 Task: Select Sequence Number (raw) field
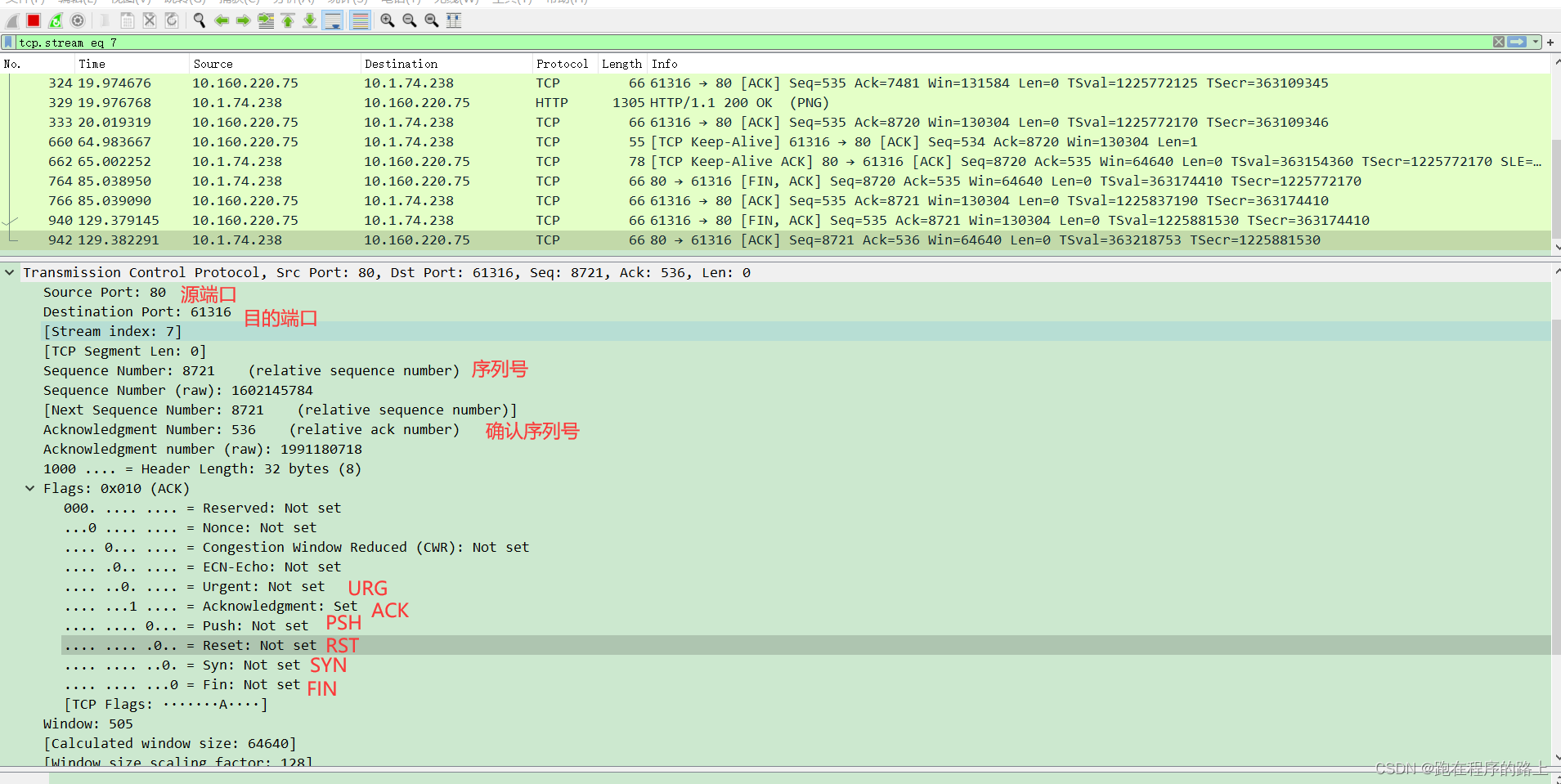coord(178,391)
